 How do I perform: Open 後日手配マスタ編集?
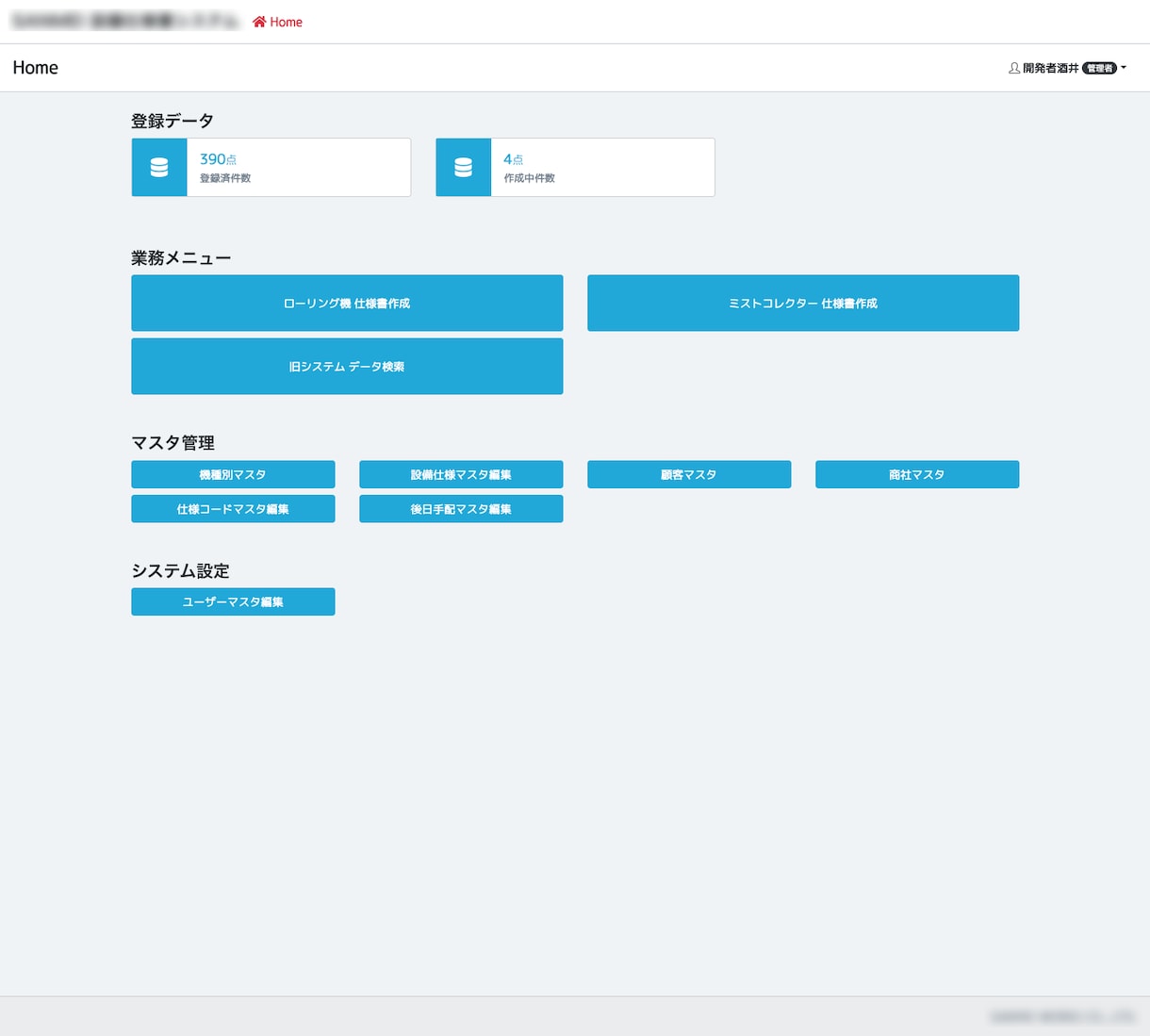[461, 508]
